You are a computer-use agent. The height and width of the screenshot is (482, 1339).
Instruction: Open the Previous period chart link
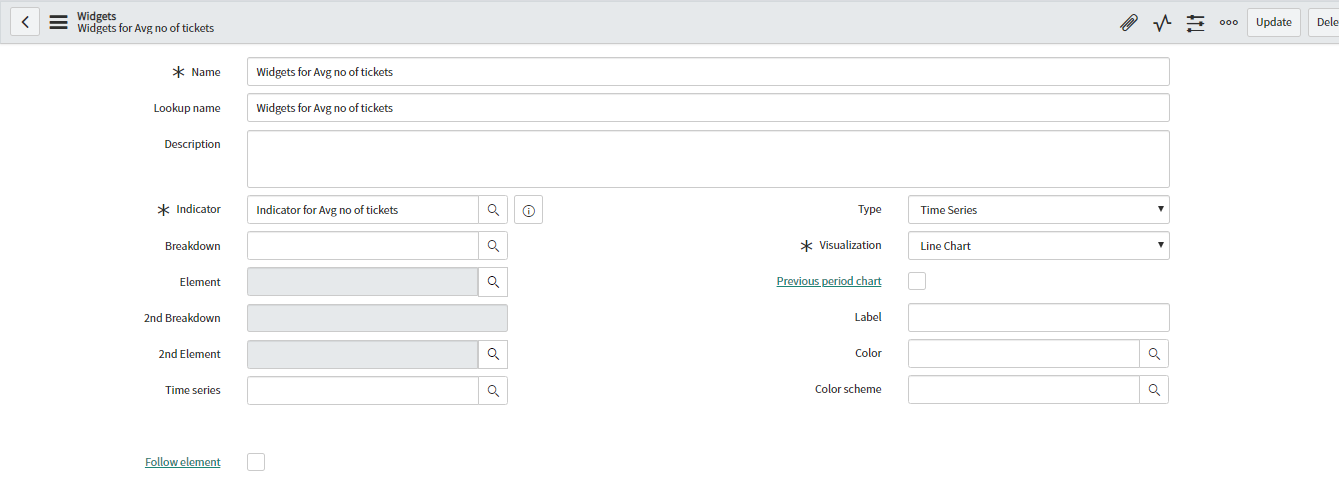coord(829,281)
